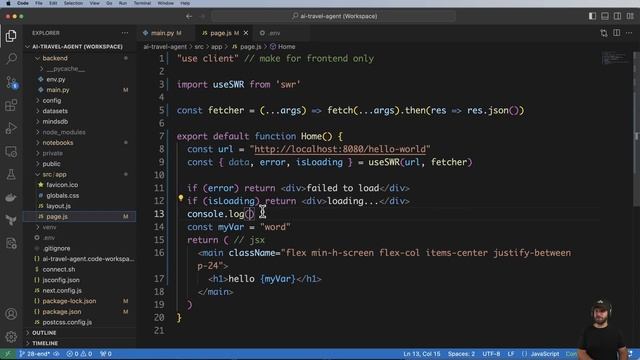
Task: Toggle bottom panel layout icon
Action: (x=605, y=16)
